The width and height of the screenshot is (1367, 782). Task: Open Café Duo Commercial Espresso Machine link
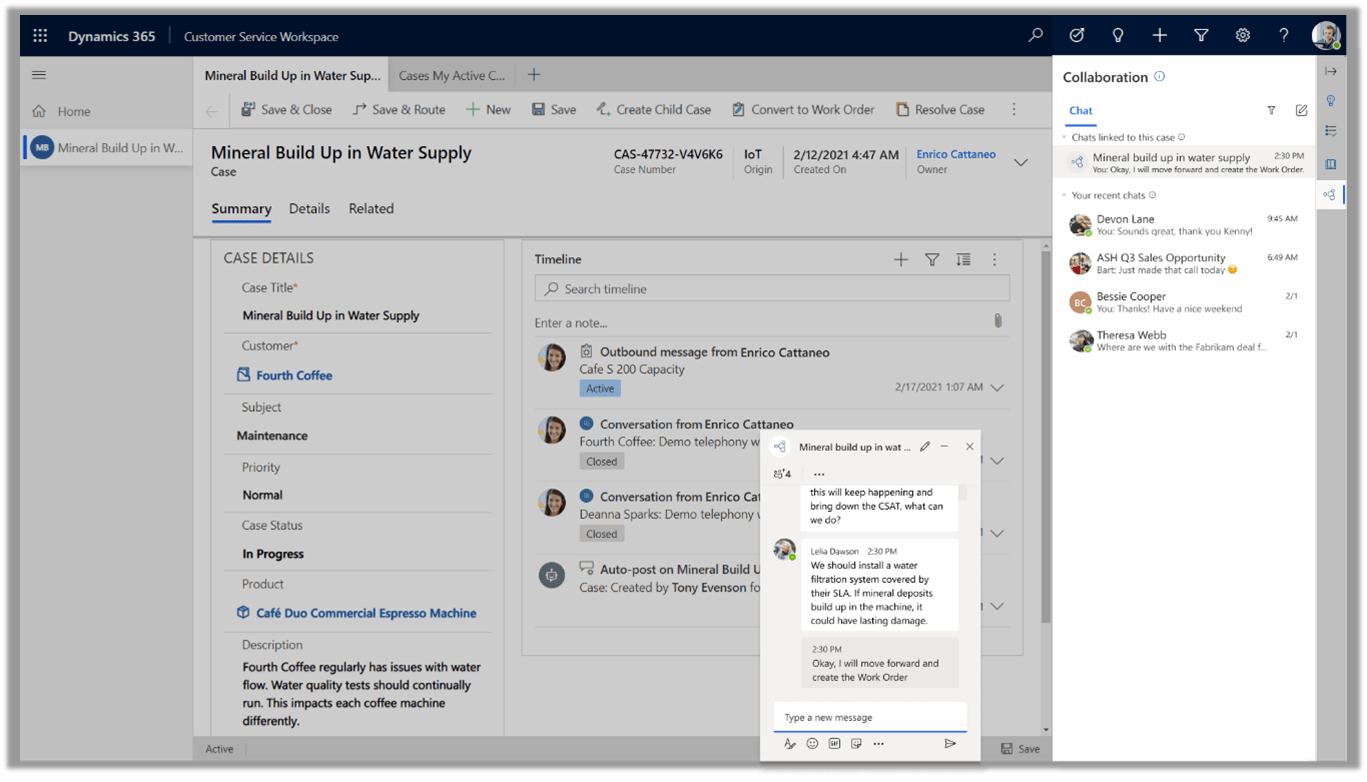point(366,614)
